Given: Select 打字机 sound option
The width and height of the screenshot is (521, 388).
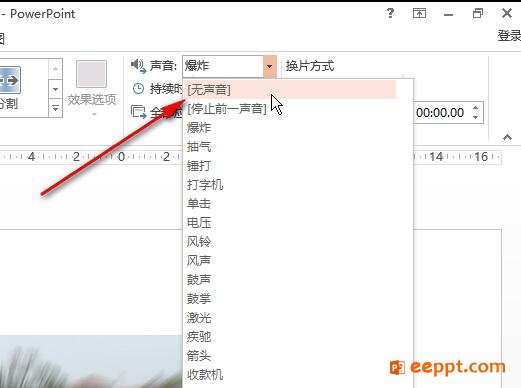Looking at the screenshot, I should pos(289,185).
